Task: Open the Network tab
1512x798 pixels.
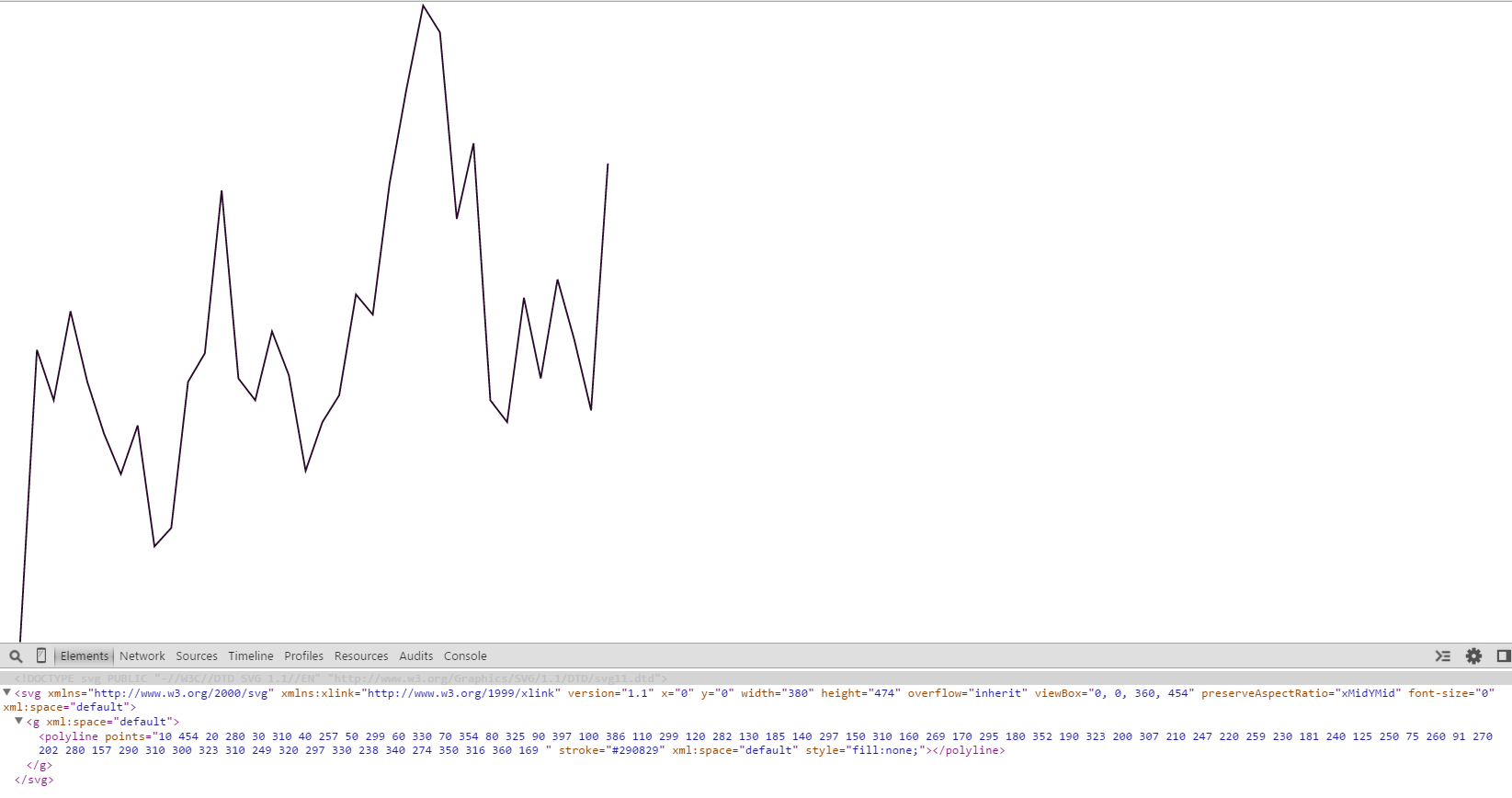Action: click(142, 656)
